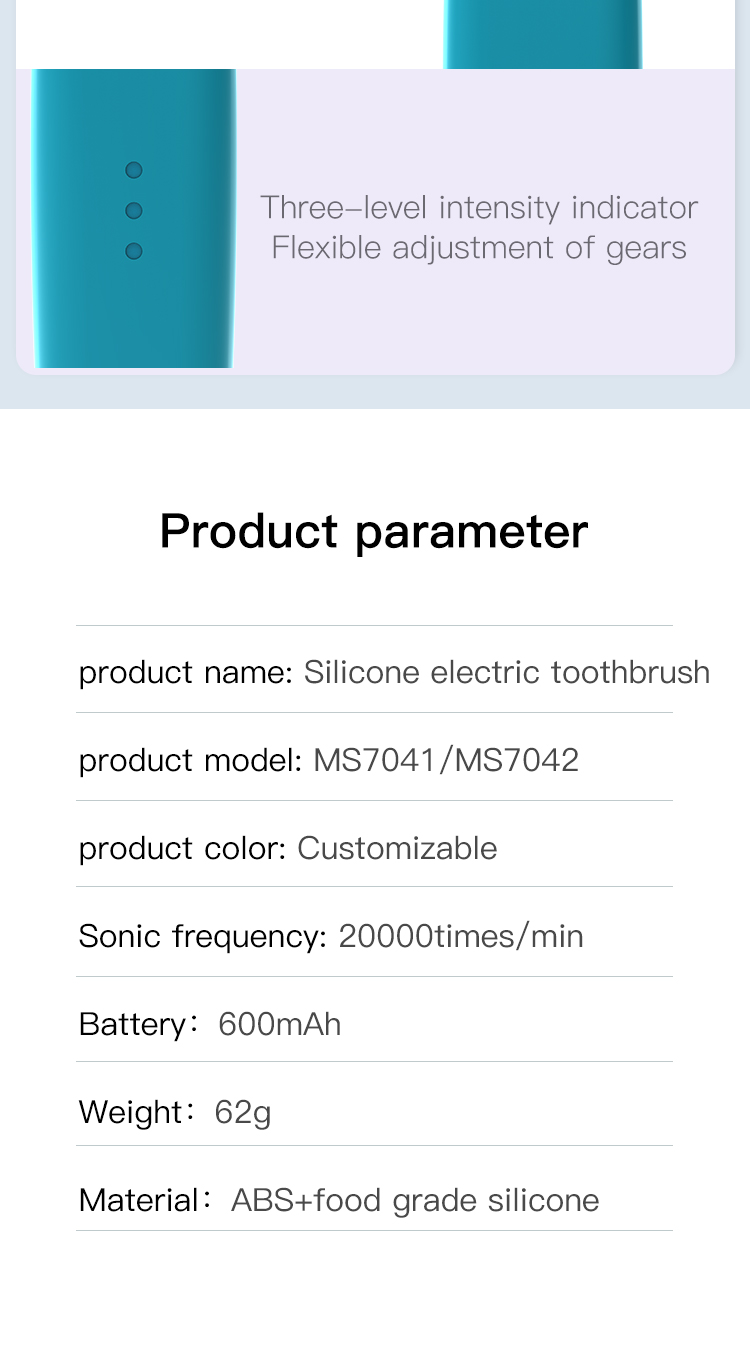Click the "Silicone electric toothbrush" value
The height and width of the screenshot is (1349, 750).
(x=507, y=672)
